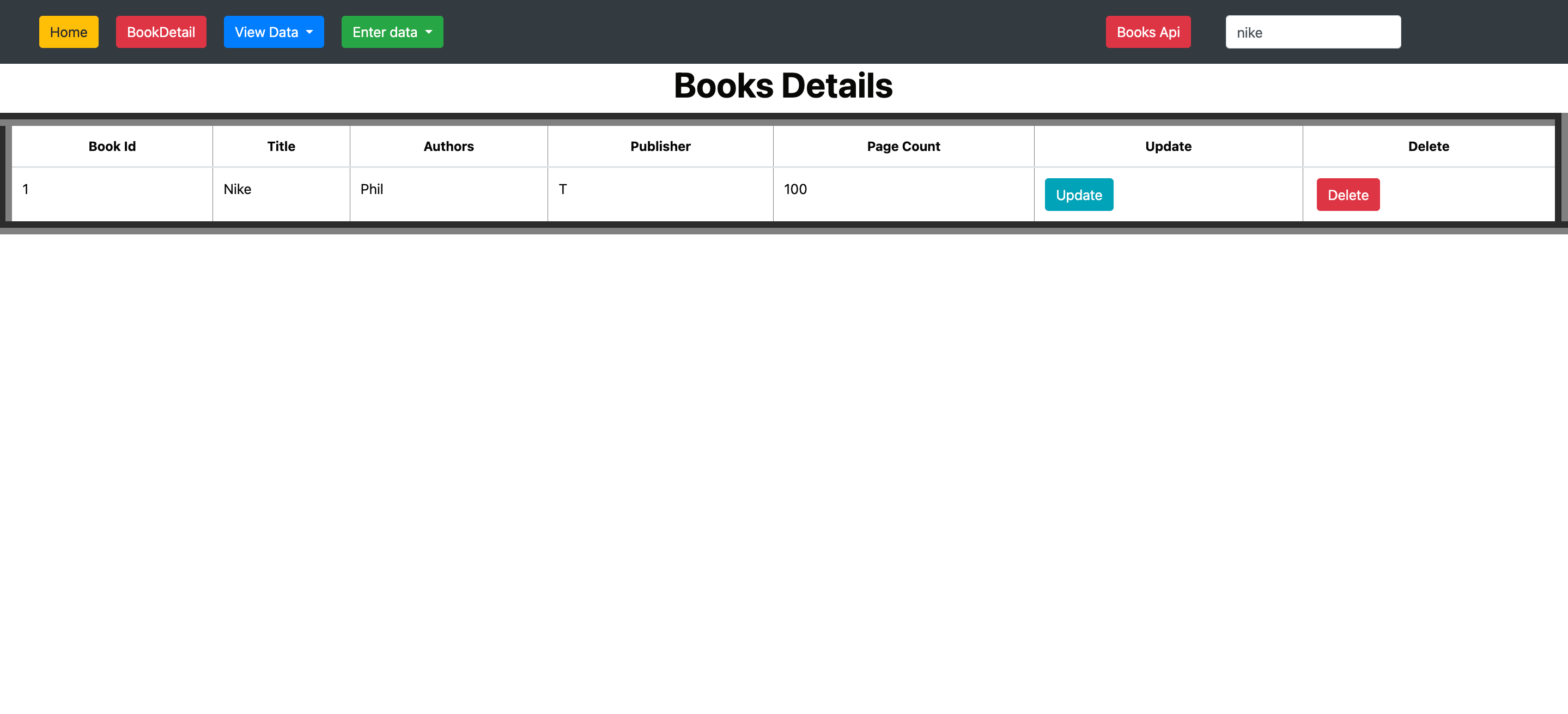Select the Publisher column header

pos(660,146)
